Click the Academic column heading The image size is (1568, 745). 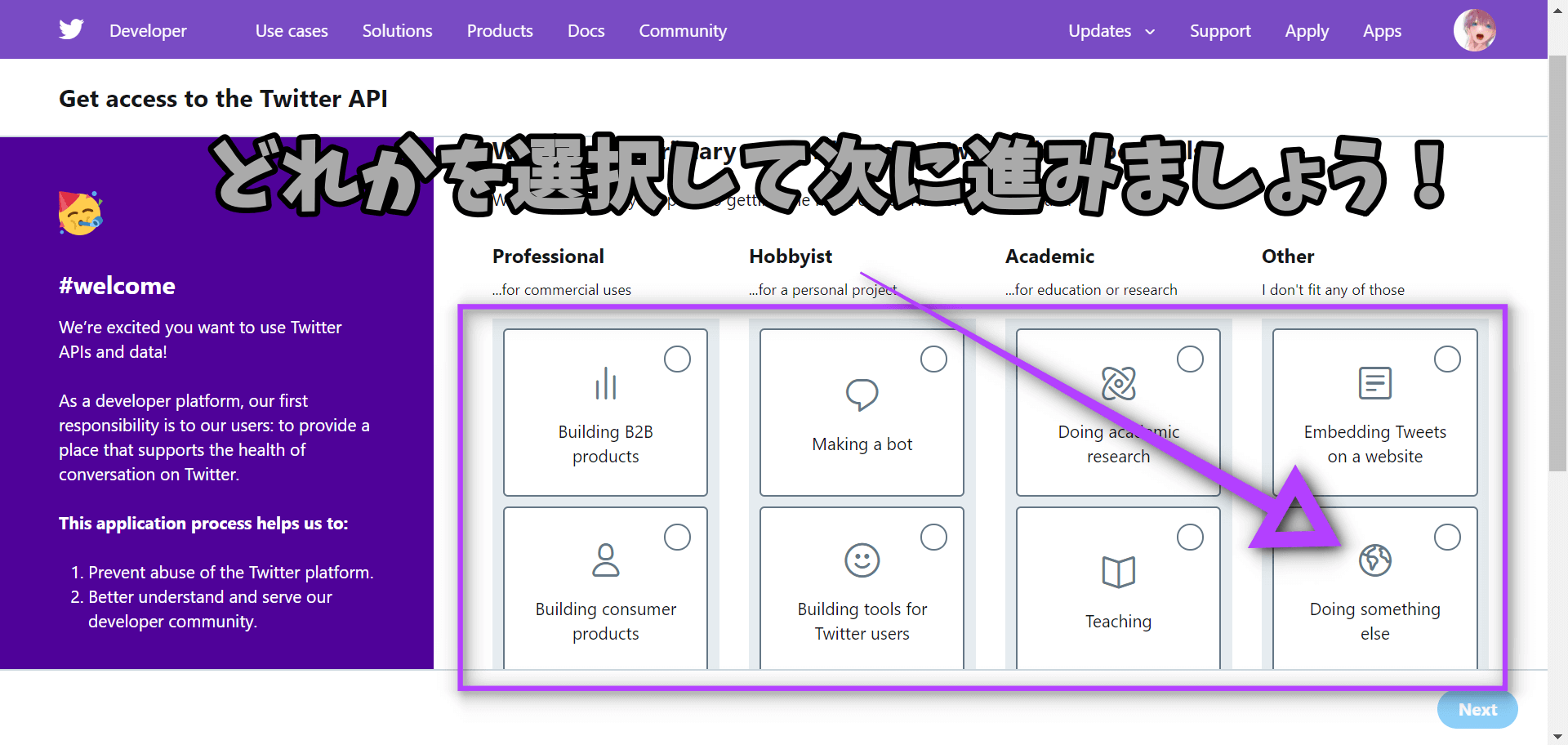(1049, 257)
